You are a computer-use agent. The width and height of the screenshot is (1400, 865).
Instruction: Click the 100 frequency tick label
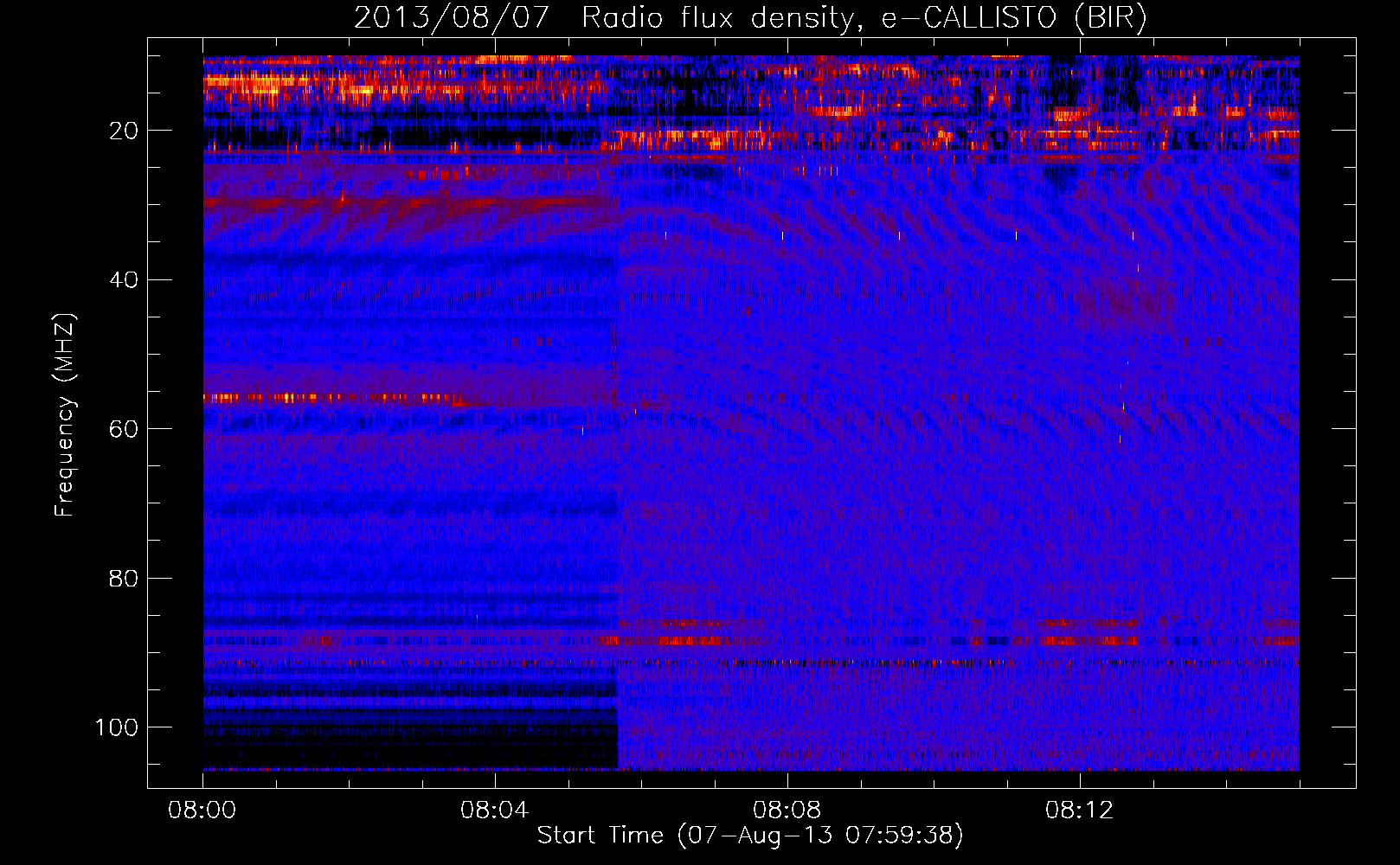(117, 727)
